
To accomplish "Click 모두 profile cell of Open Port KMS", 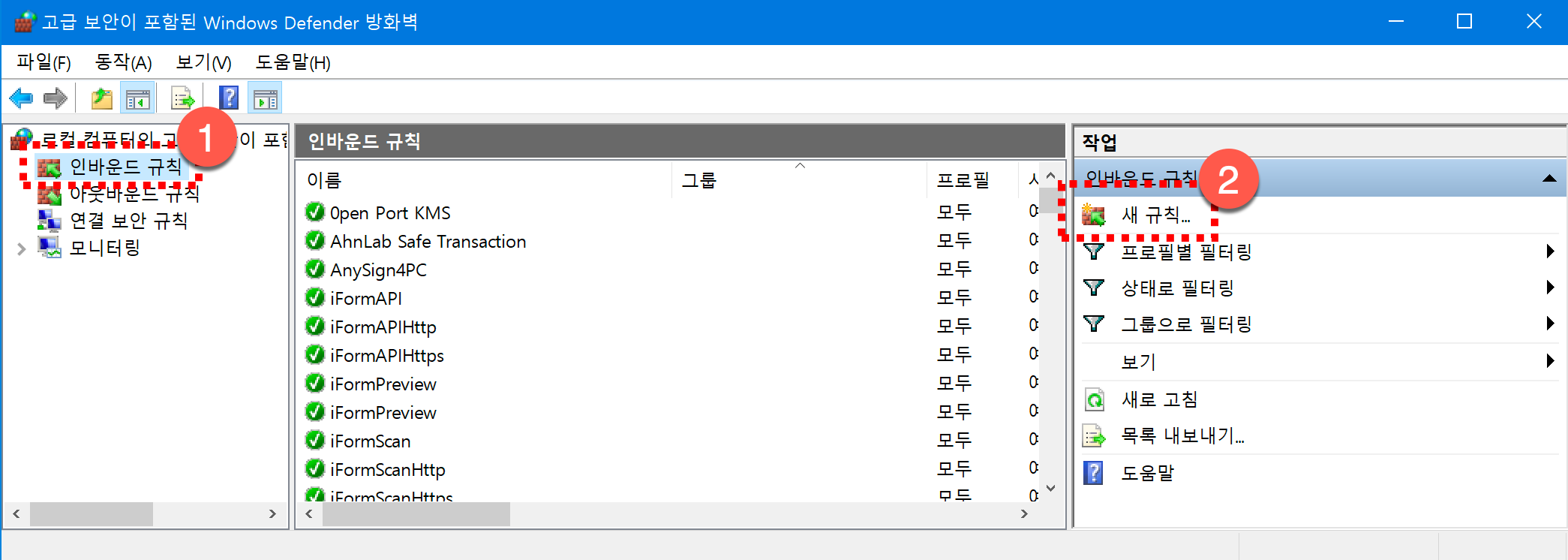I will pos(954,213).
